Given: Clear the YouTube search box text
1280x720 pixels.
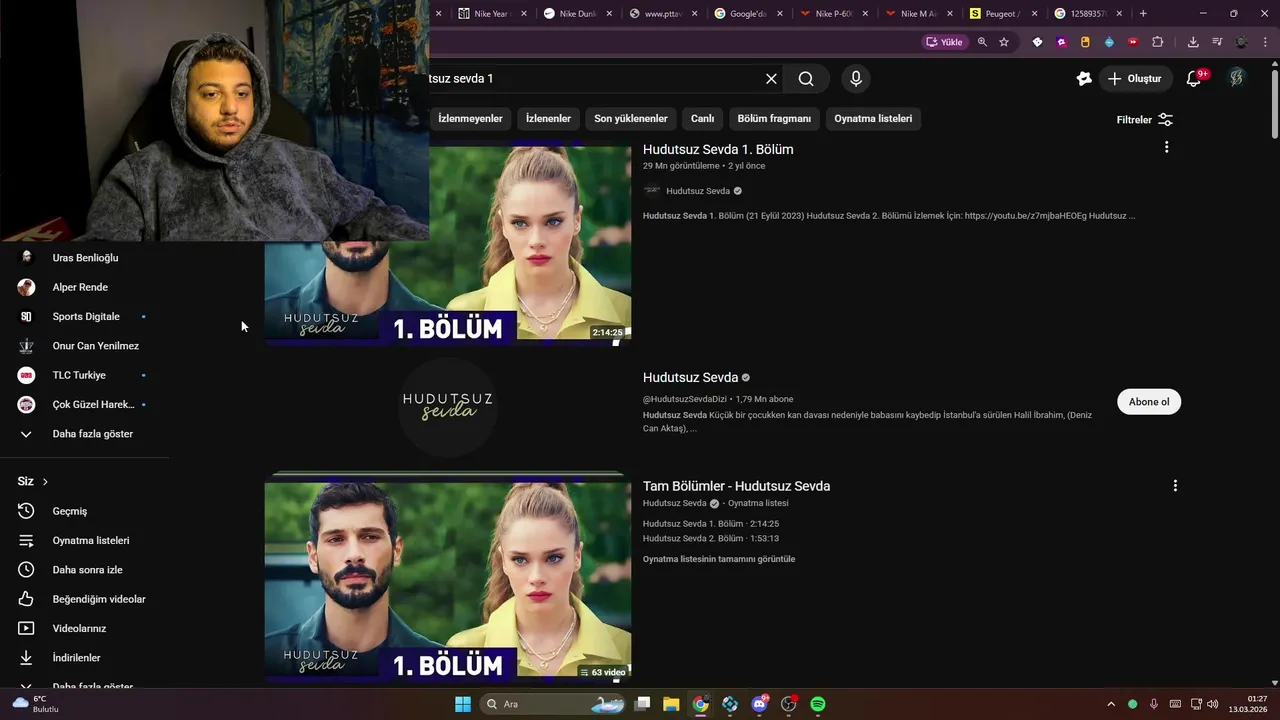Looking at the screenshot, I should [x=771, y=79].
